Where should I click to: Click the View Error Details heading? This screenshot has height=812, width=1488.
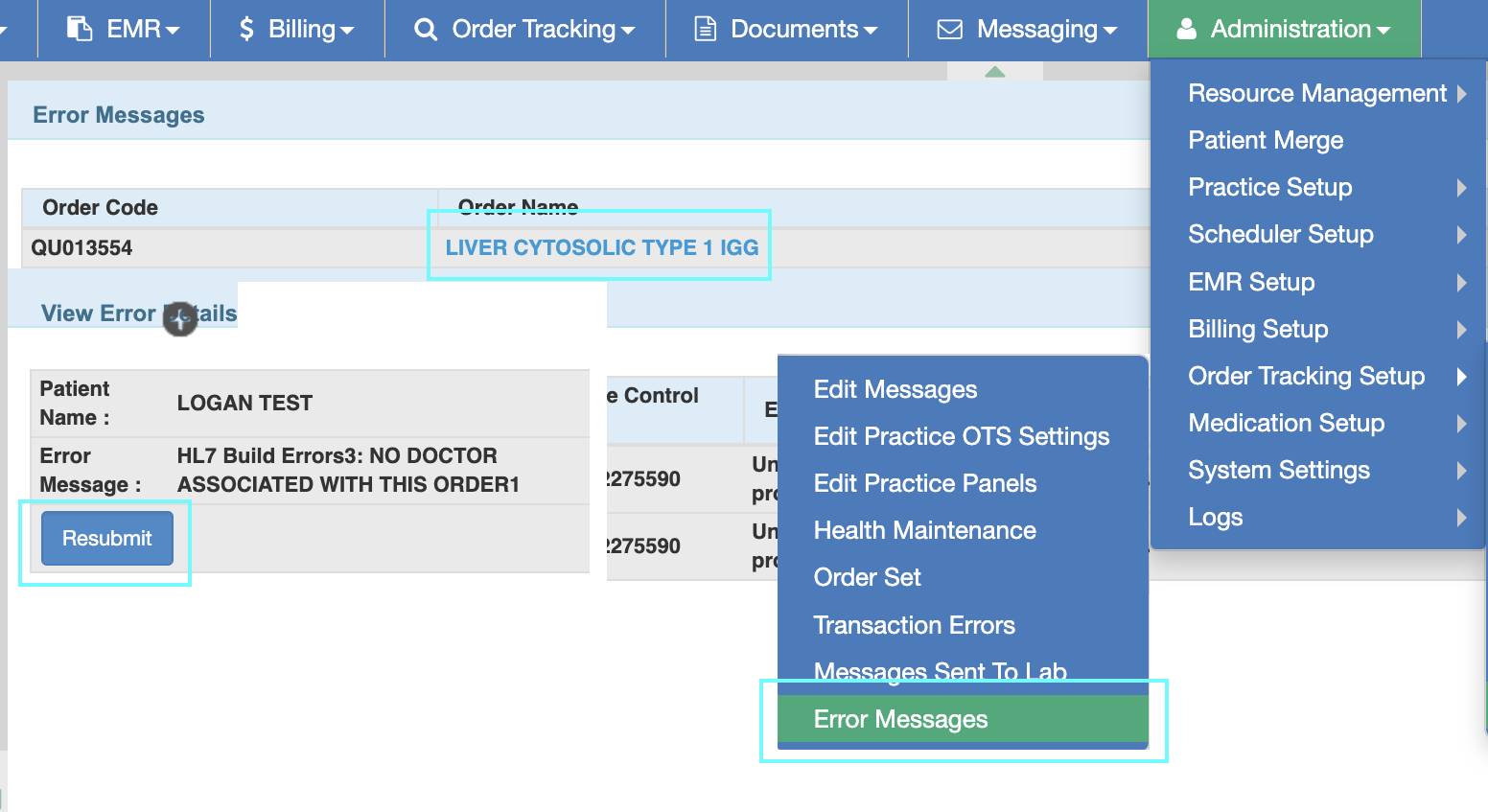tap(138, 313)
